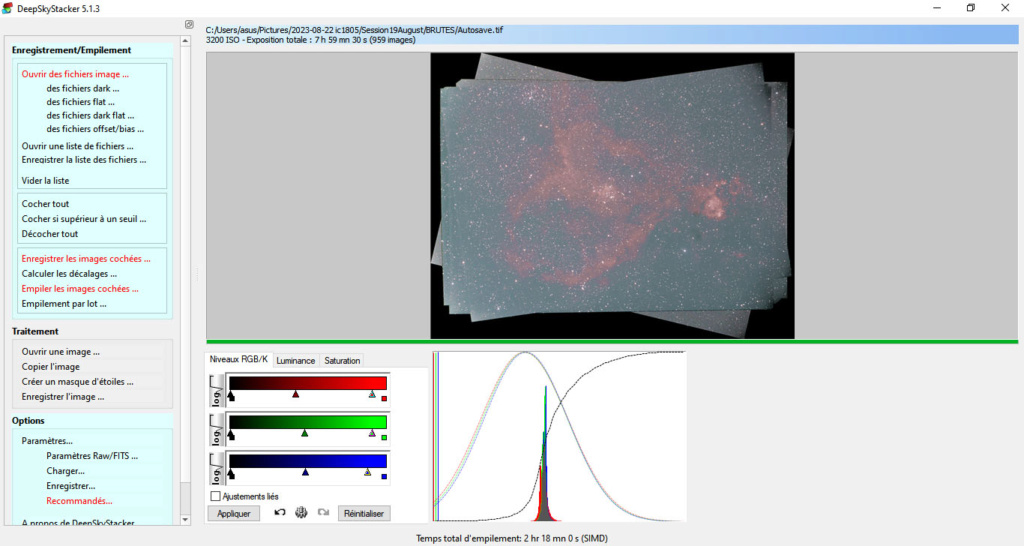Click the Enregistrement/Empilement section header
Viewport: 1024px width, 546px height.
tap(71, 50)
